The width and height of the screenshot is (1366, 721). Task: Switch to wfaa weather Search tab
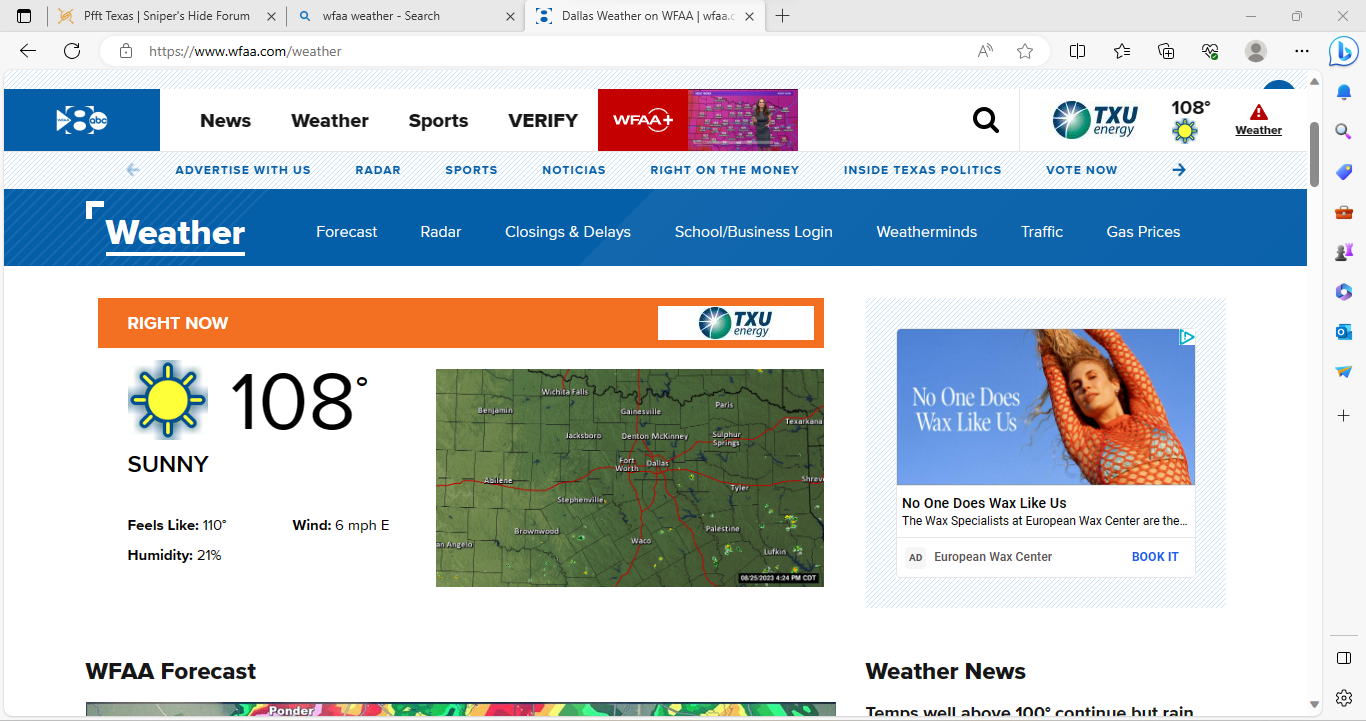pos(404,16)
